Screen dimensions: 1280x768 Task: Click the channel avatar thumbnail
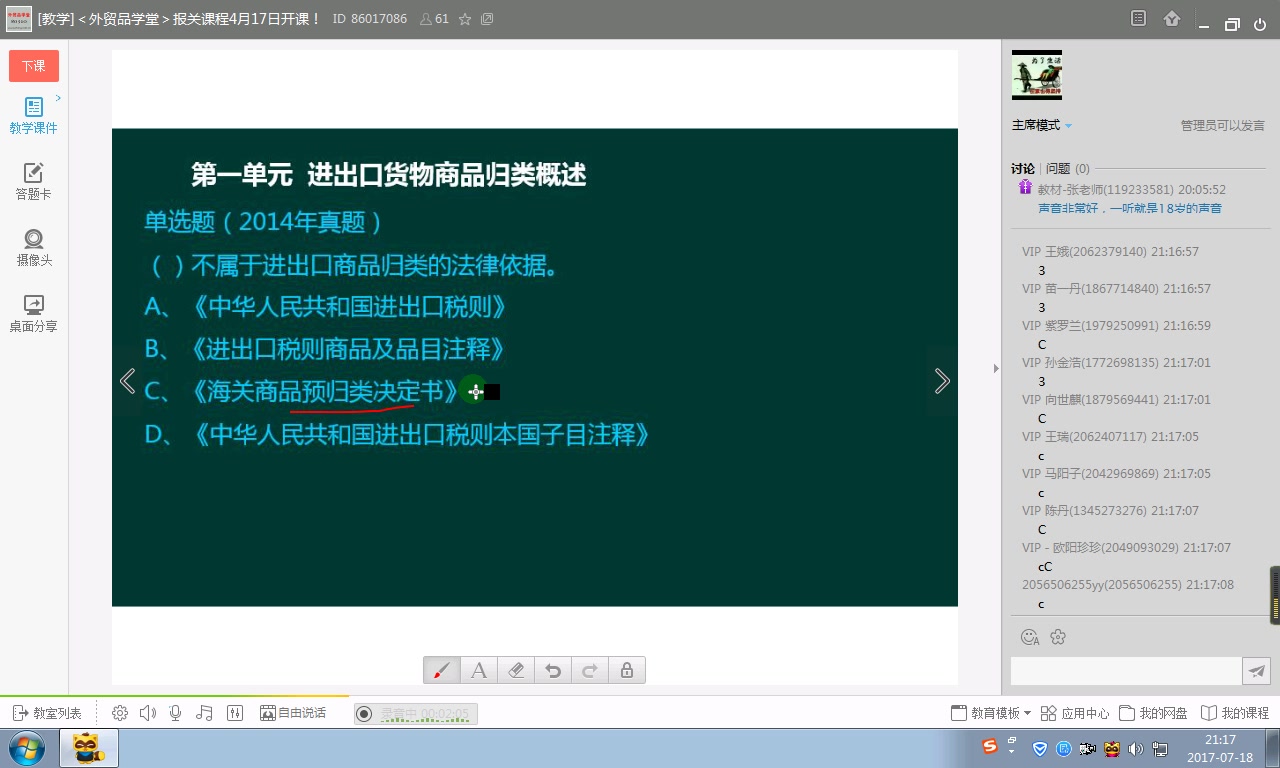pos(1037,75)
